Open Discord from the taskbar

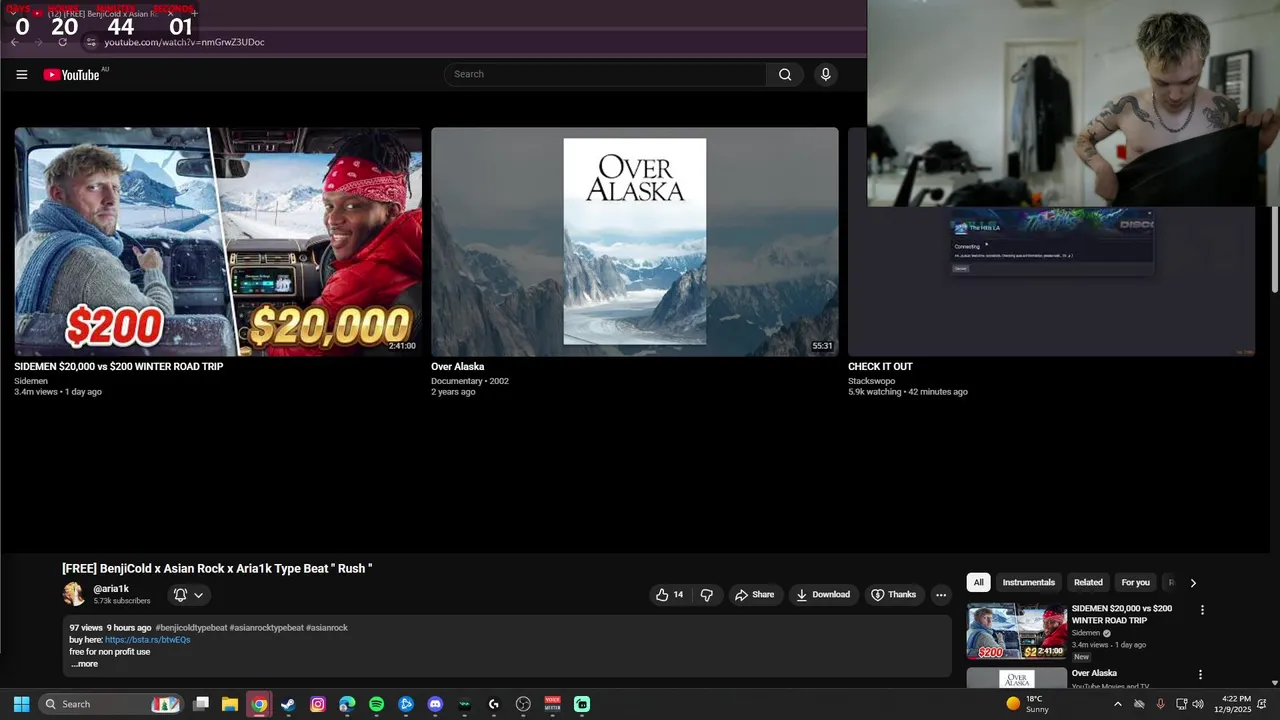pos(435,704)
